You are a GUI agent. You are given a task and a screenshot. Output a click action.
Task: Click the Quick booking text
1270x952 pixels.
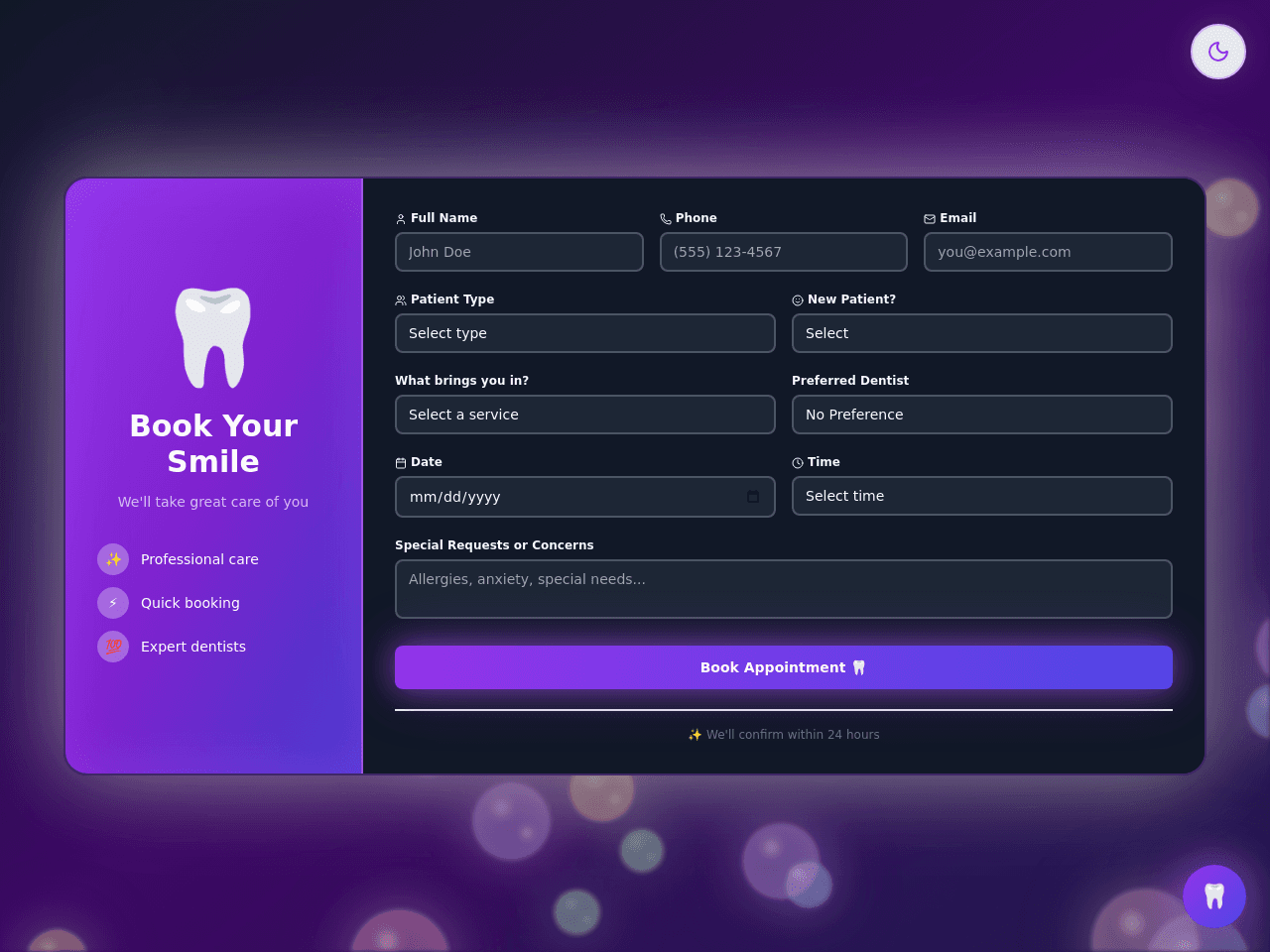190,603
